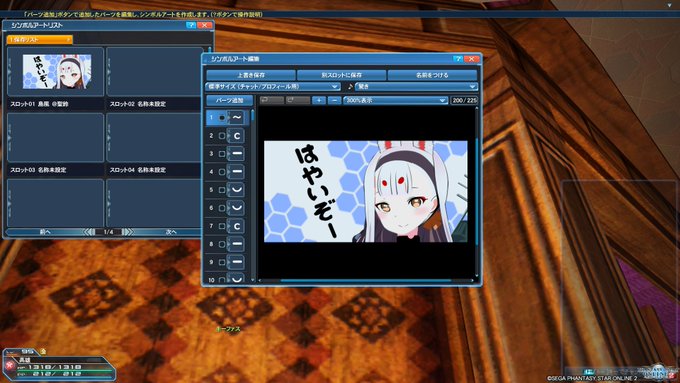
Task: Select the tilde symbol of layer 1
Action: (237, 118)
